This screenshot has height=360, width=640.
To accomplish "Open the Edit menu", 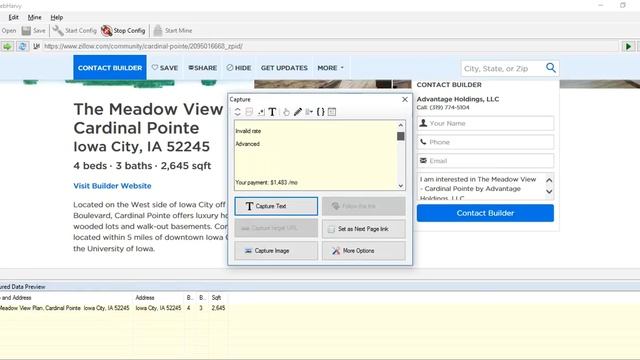I will [13, 18].
